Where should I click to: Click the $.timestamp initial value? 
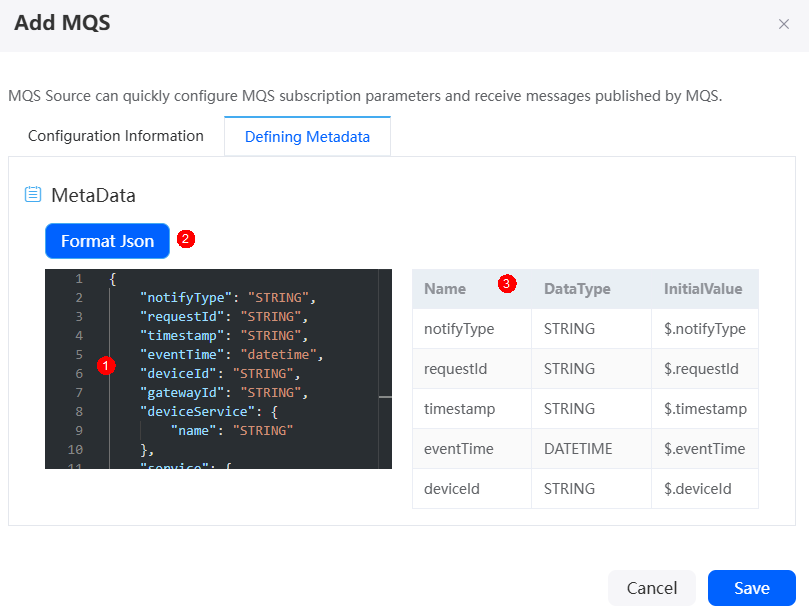coord(705,409)
